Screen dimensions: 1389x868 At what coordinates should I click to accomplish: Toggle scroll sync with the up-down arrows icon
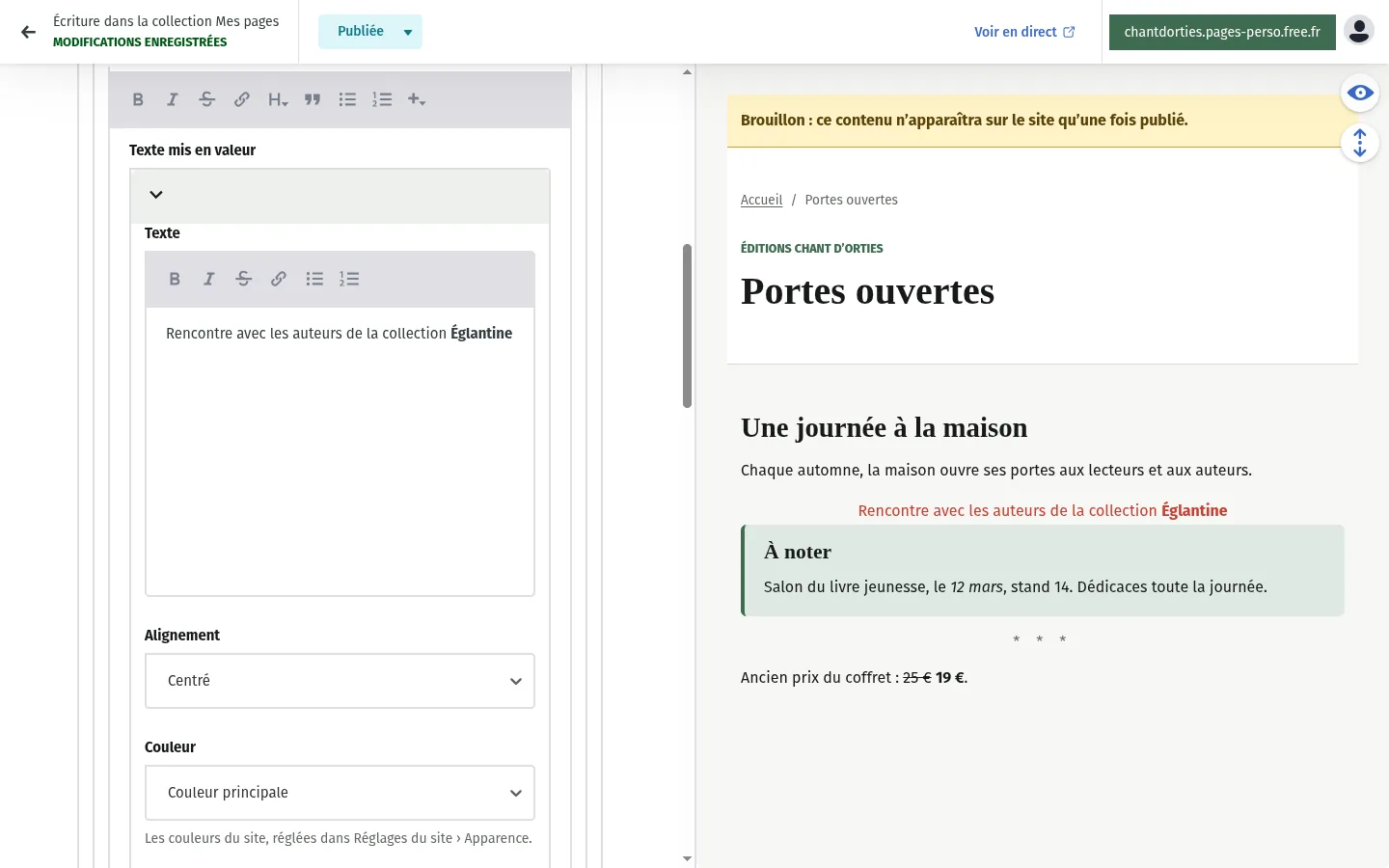(x=1360, y=143)
